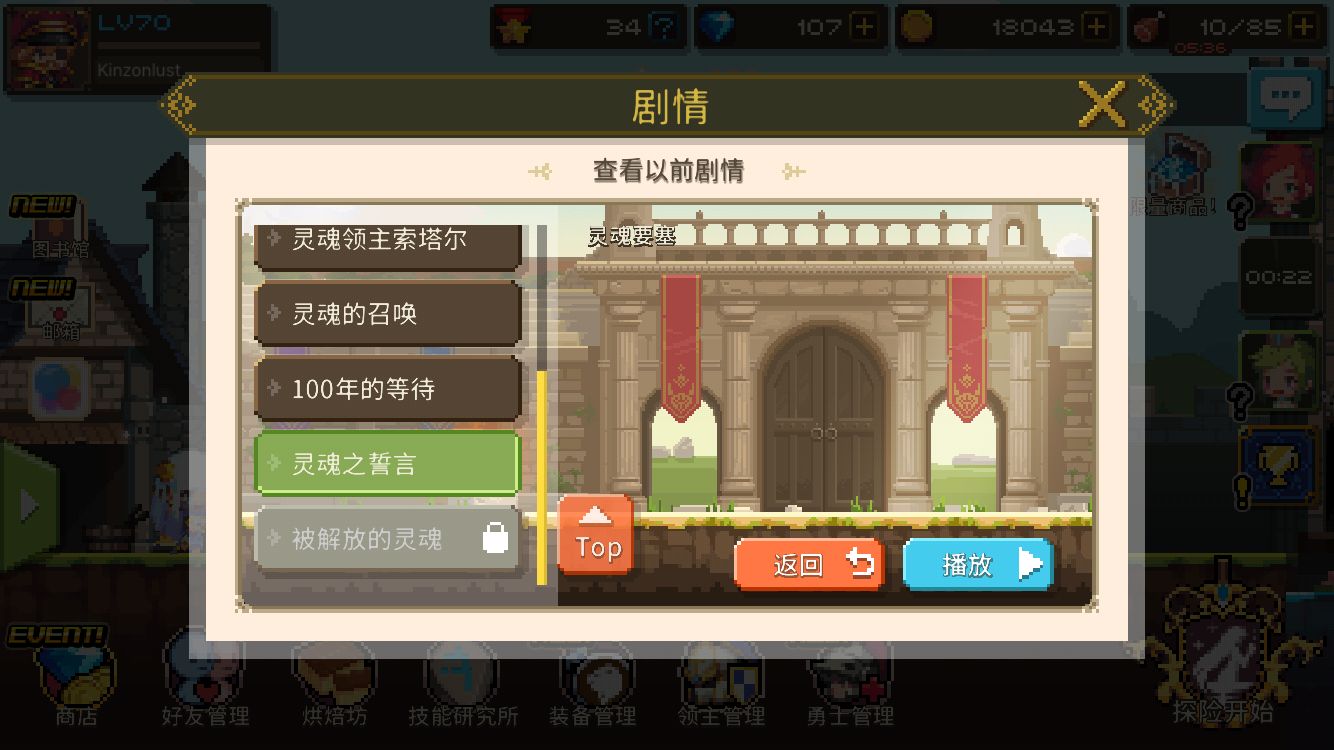Add more blue diamonds with the plus
This screenshot has height=750, width=1334.
point(866,27)
